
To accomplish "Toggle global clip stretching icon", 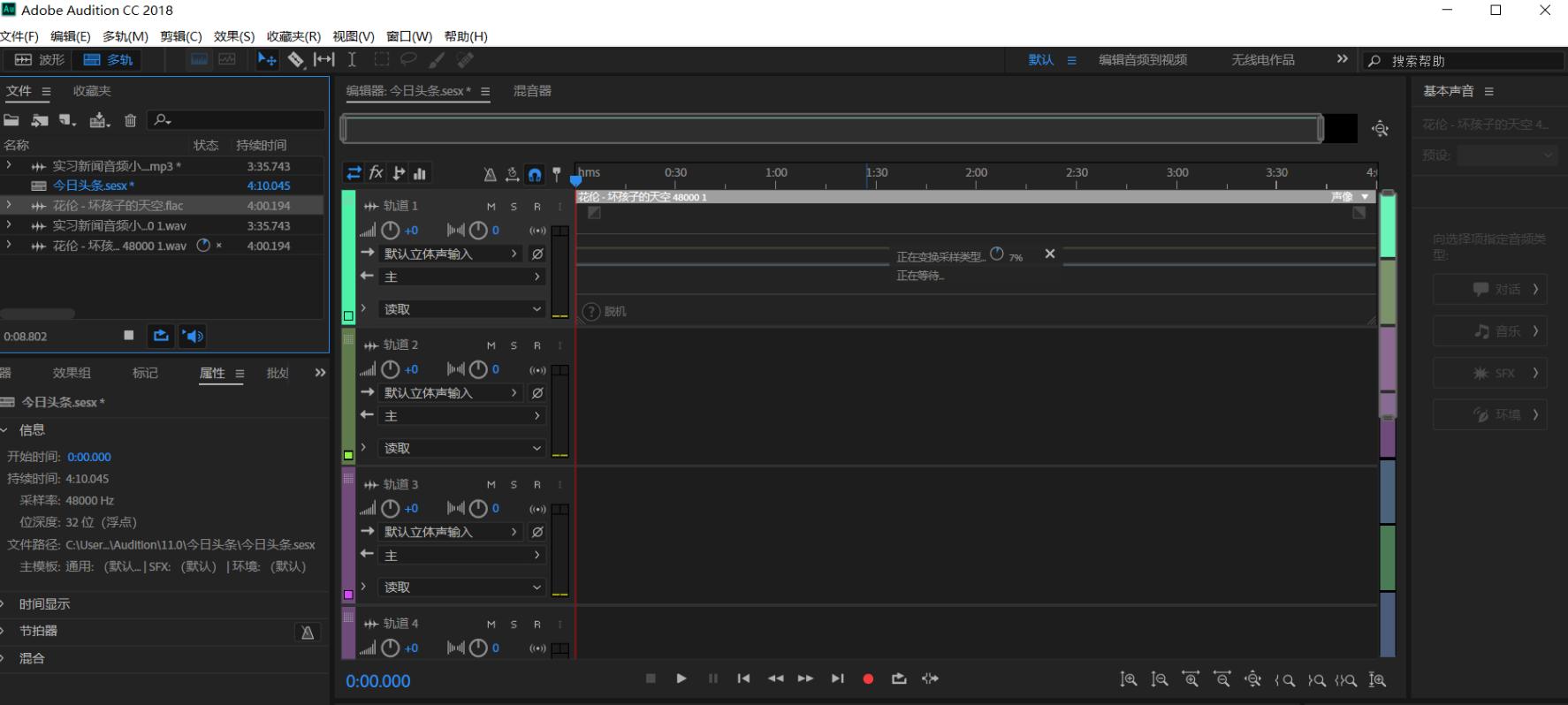I will pos(512,175).
